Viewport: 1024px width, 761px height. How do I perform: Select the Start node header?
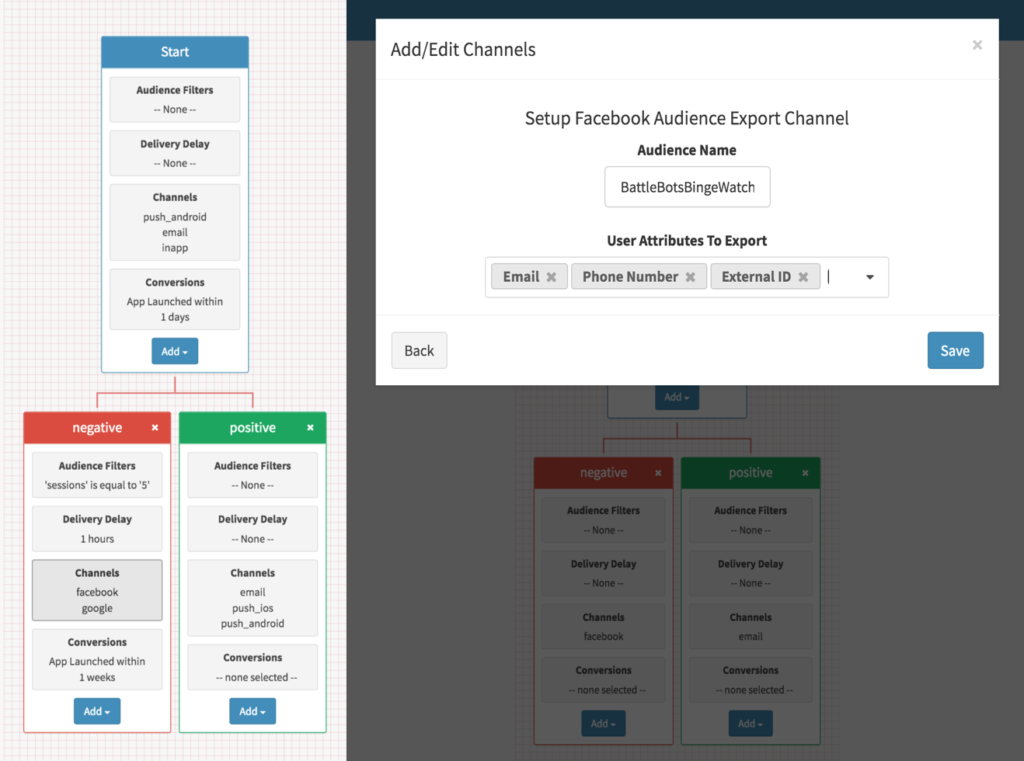pyautogui.click(x=175, y=52)
